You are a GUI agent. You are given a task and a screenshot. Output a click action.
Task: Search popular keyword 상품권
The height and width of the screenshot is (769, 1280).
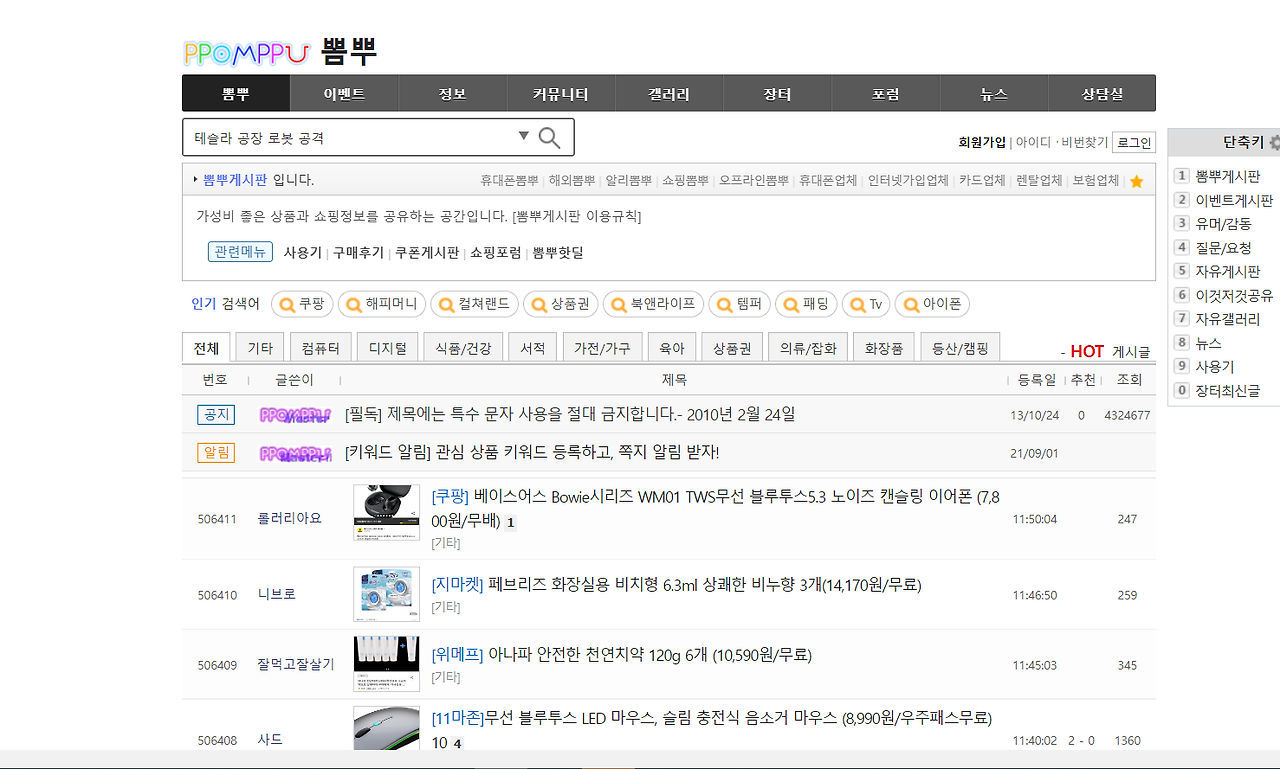point(560,304)
